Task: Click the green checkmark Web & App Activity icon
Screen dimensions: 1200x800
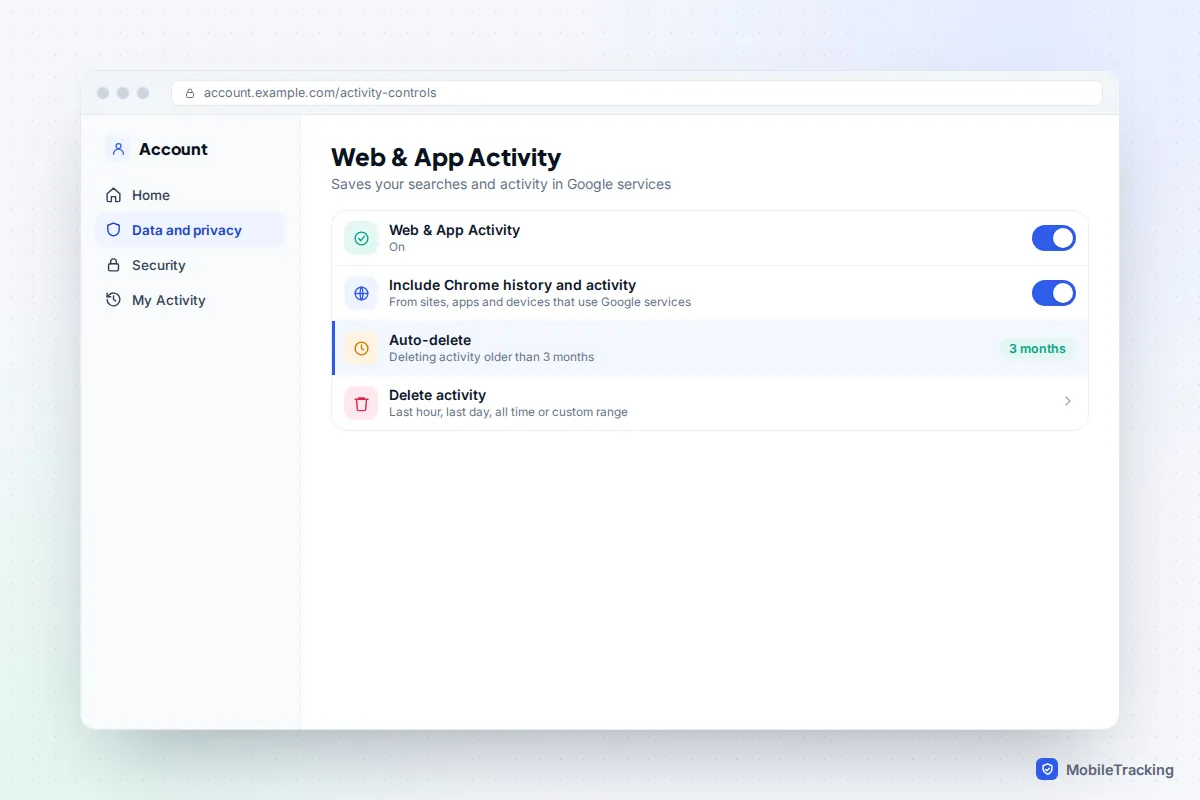Action: [x=361, y=238]
